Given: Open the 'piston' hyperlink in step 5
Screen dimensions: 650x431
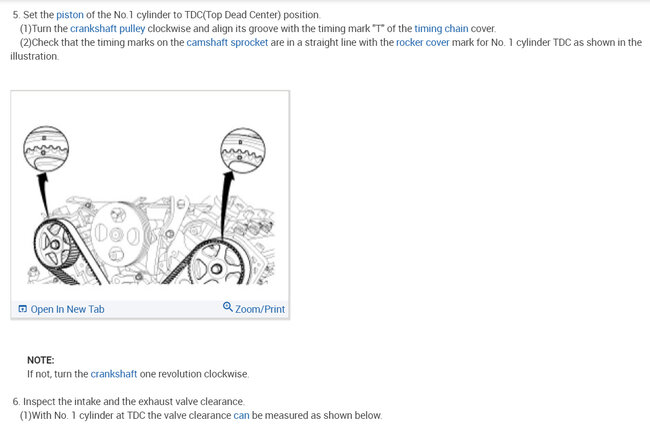Looking at the screenshot, I should pos(70,15).
